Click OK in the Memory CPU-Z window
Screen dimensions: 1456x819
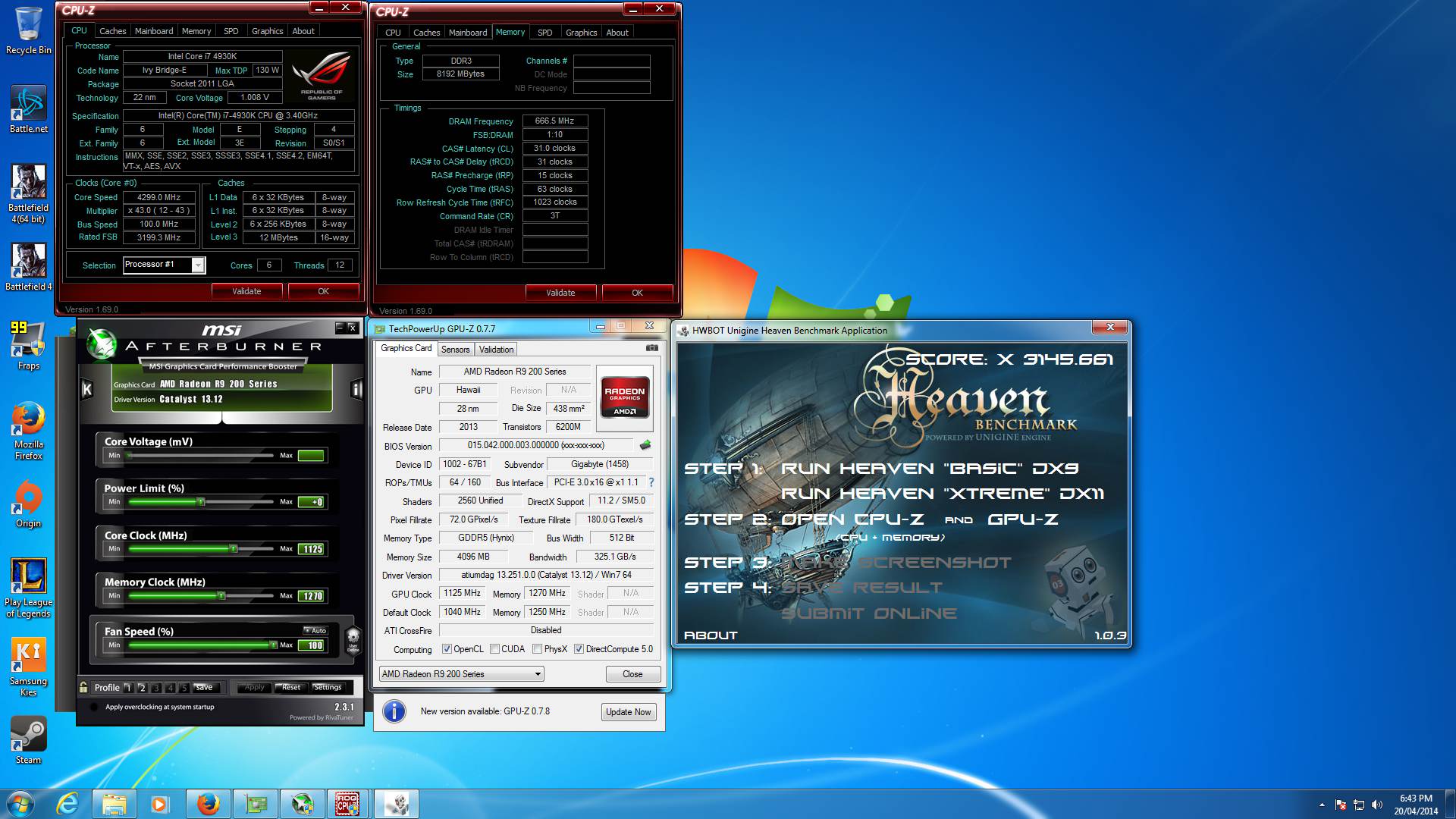pyautogui.click(x=637, y=293)
